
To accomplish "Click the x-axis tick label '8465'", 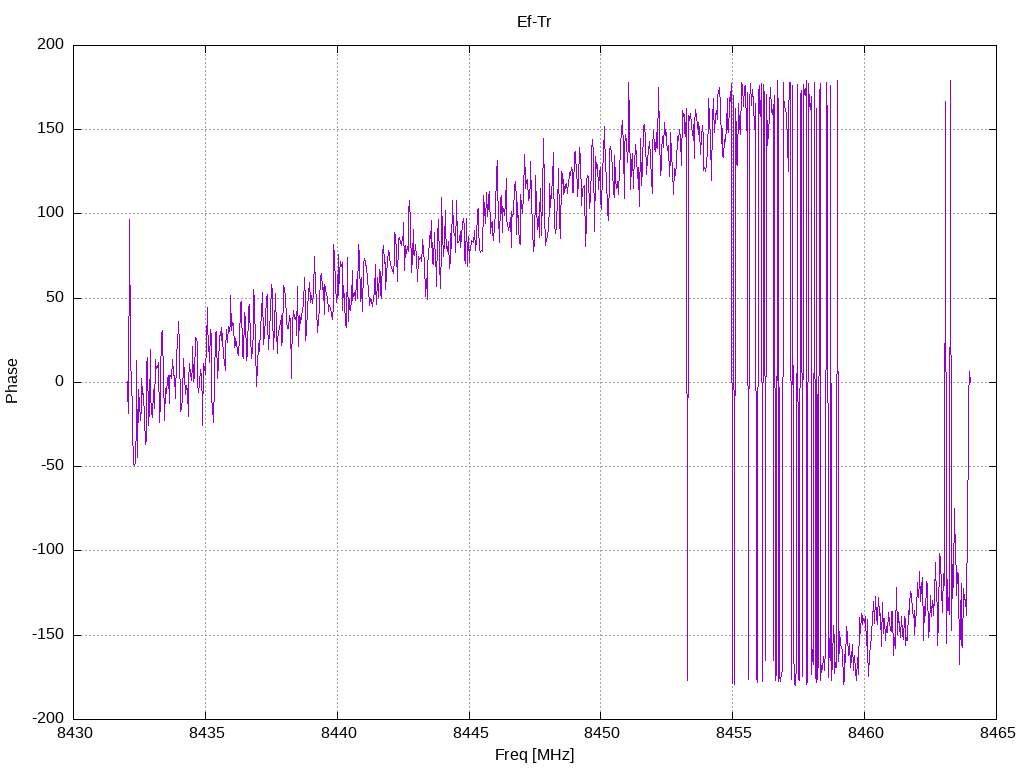I will 997,733.
